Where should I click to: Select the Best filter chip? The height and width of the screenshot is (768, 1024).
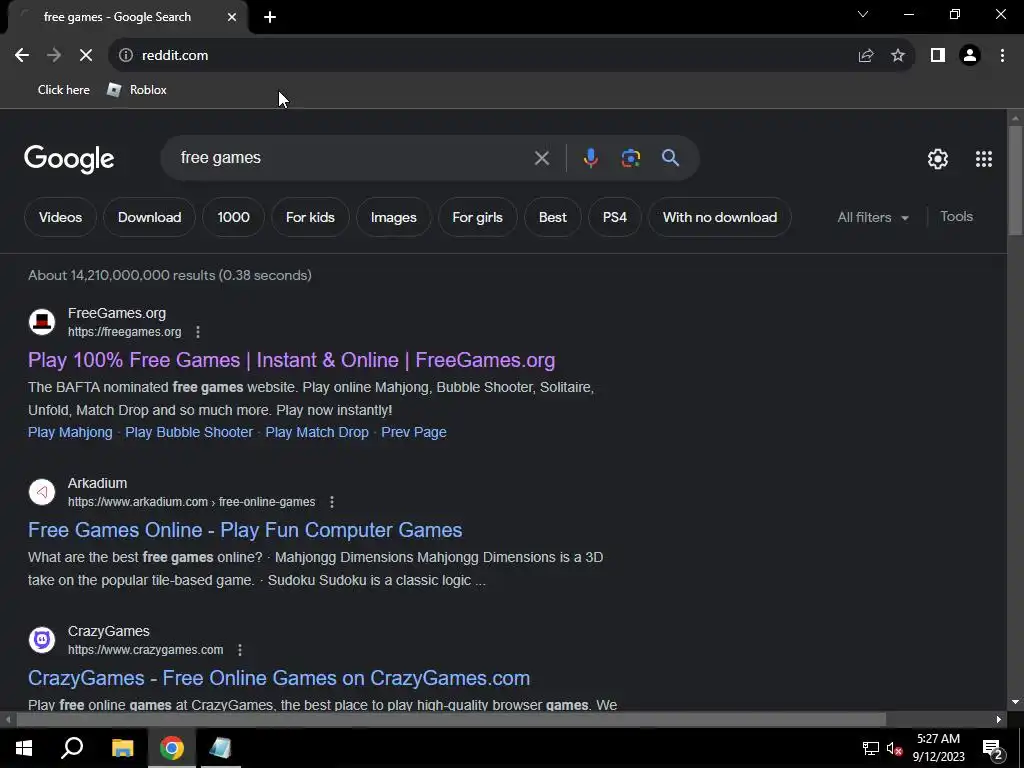(x=552, y=217)
